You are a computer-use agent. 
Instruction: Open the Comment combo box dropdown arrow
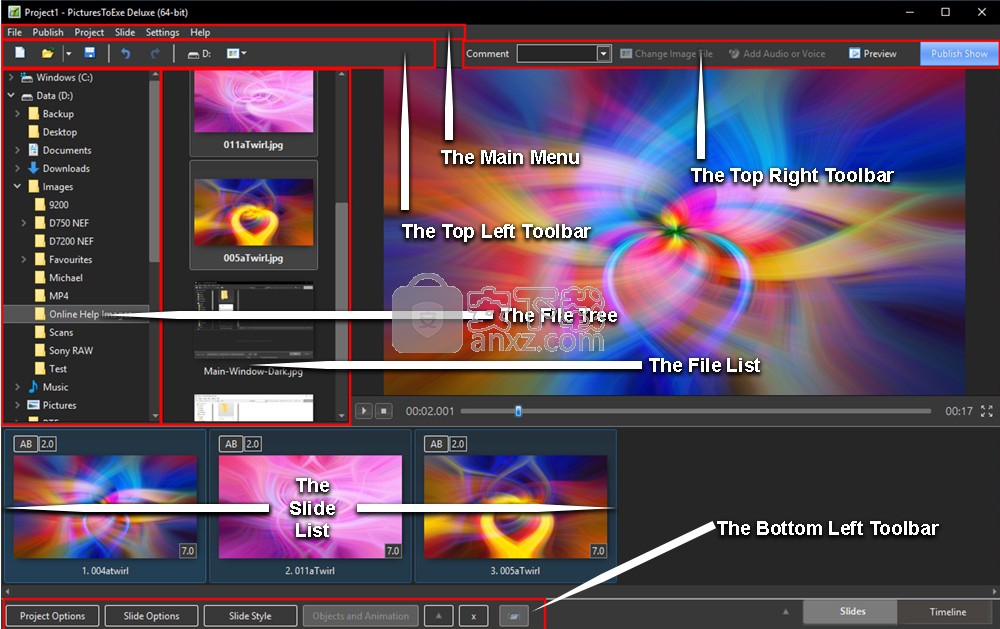click(604, 54)
